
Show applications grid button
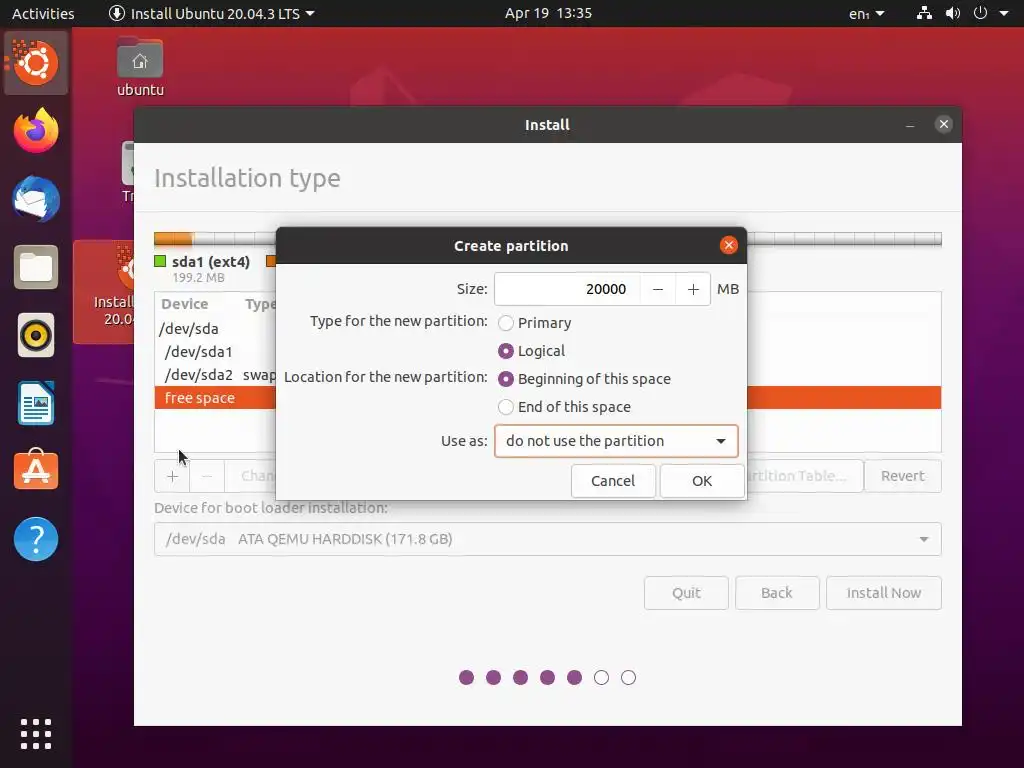(x=36, y=734)
